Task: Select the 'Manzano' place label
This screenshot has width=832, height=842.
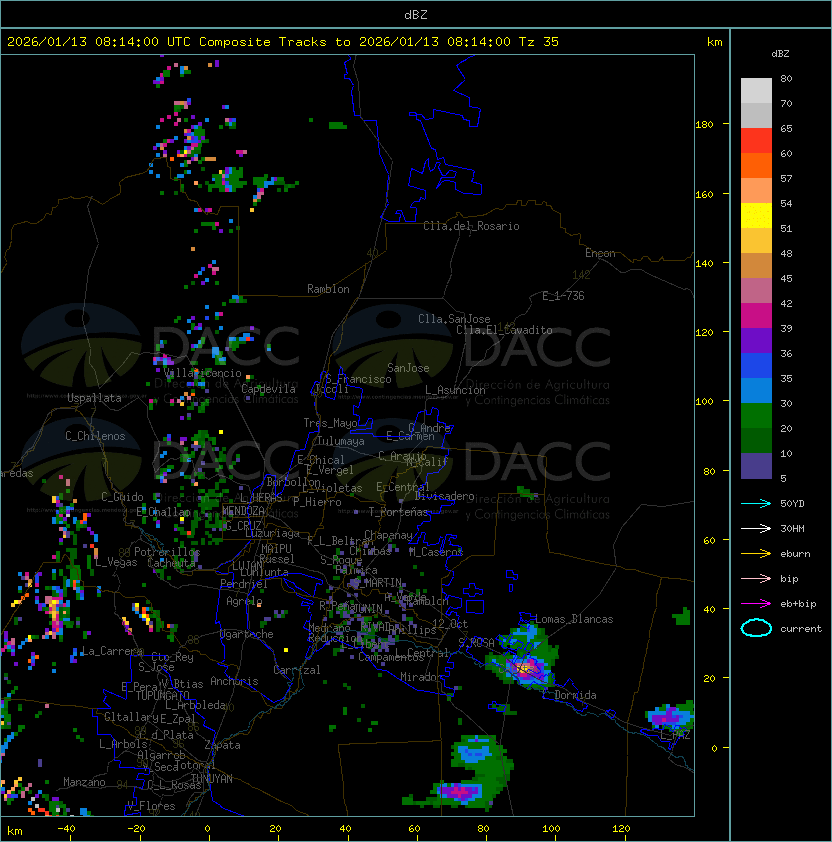Action: pyautogui.click(x=84, y=782)
